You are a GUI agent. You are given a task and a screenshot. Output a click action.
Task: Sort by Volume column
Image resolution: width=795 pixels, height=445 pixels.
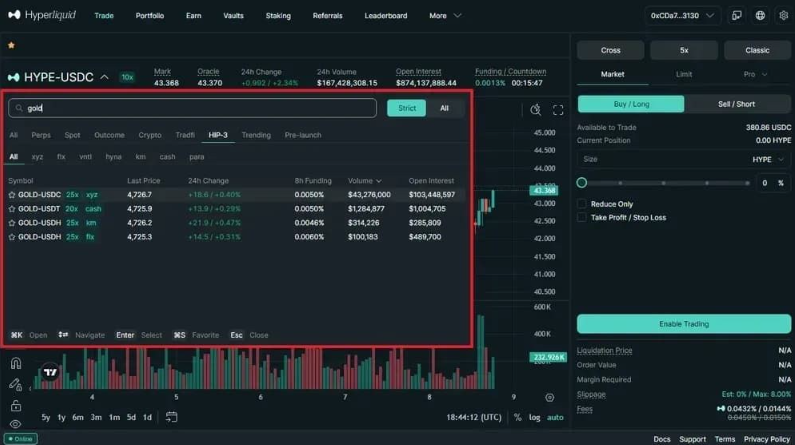[x=365, y=180]
